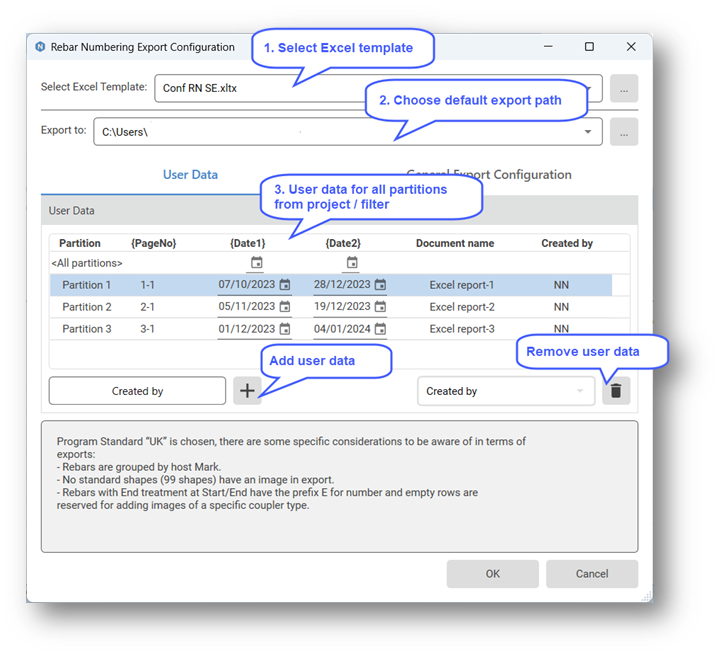Click page number 1-1 cell
The height and width of the screenshot is (655, 723).
pyautogui.click(x=148, y=285)
